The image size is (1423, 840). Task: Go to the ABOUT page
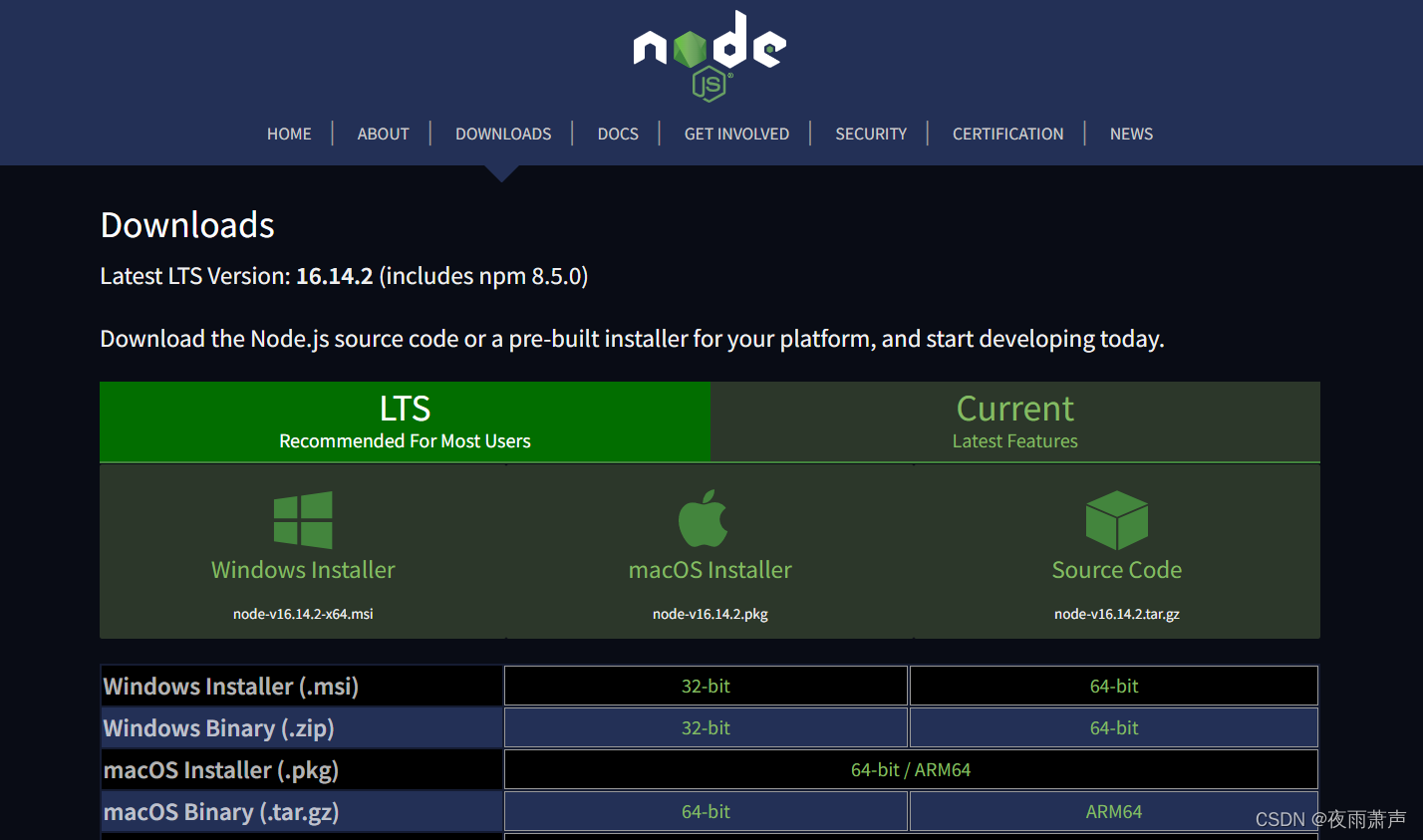click(x=384, y=134)
